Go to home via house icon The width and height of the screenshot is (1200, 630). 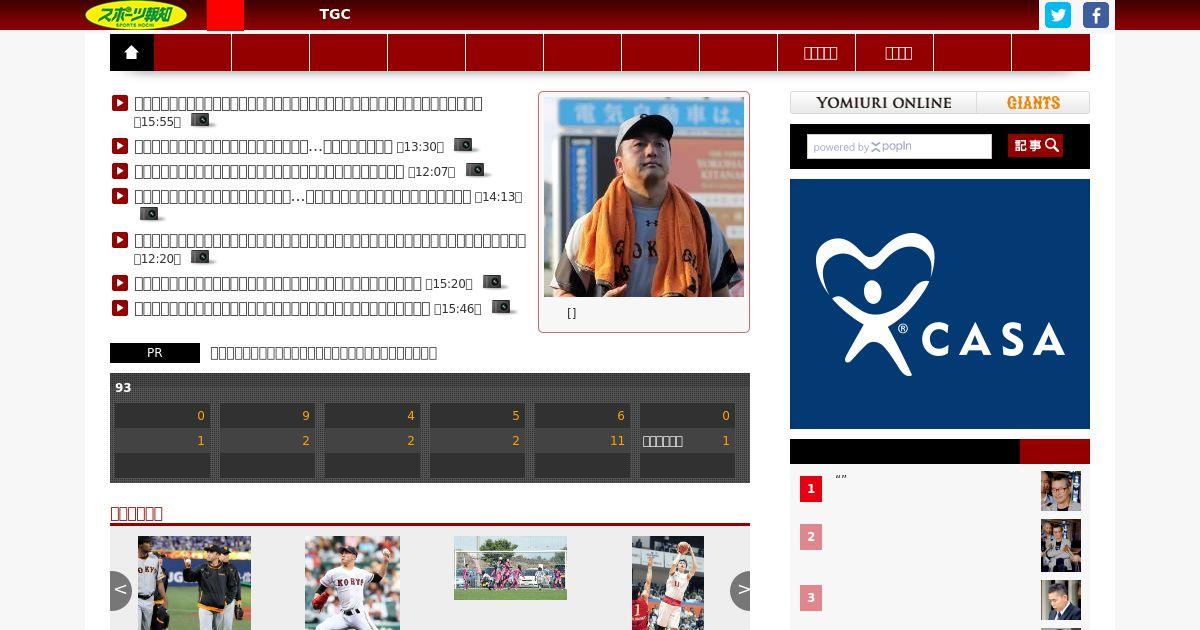(132, 53)
